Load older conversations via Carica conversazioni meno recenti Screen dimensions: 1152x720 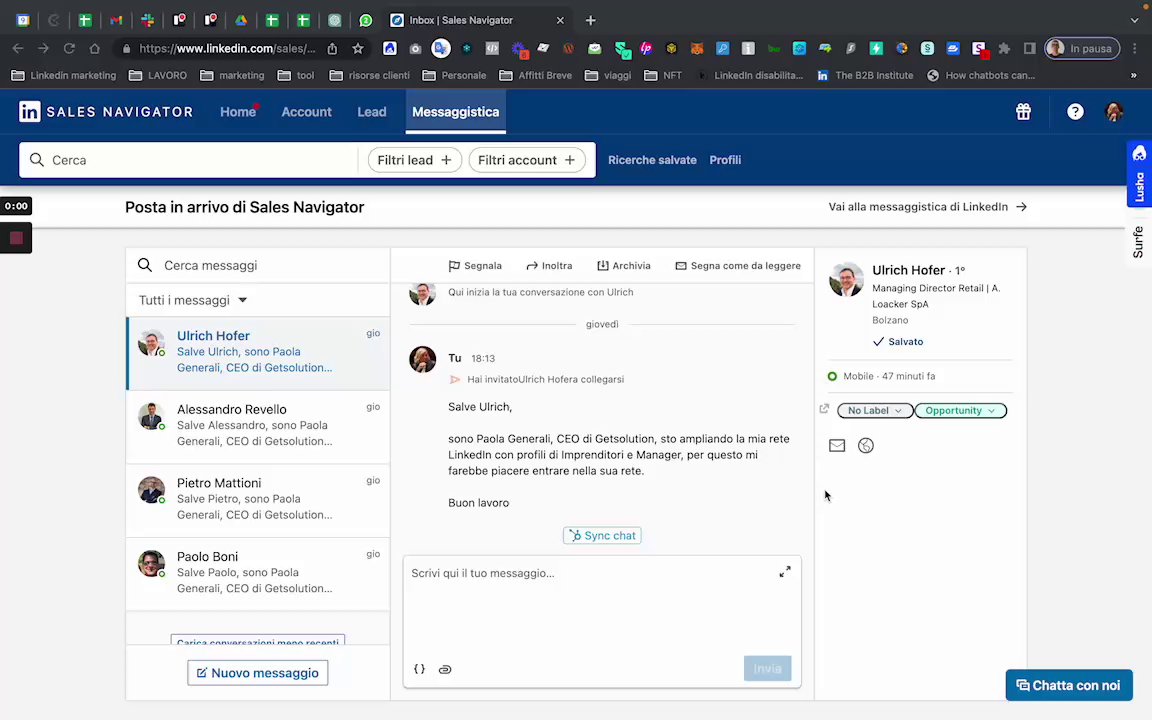pos(258,641)
